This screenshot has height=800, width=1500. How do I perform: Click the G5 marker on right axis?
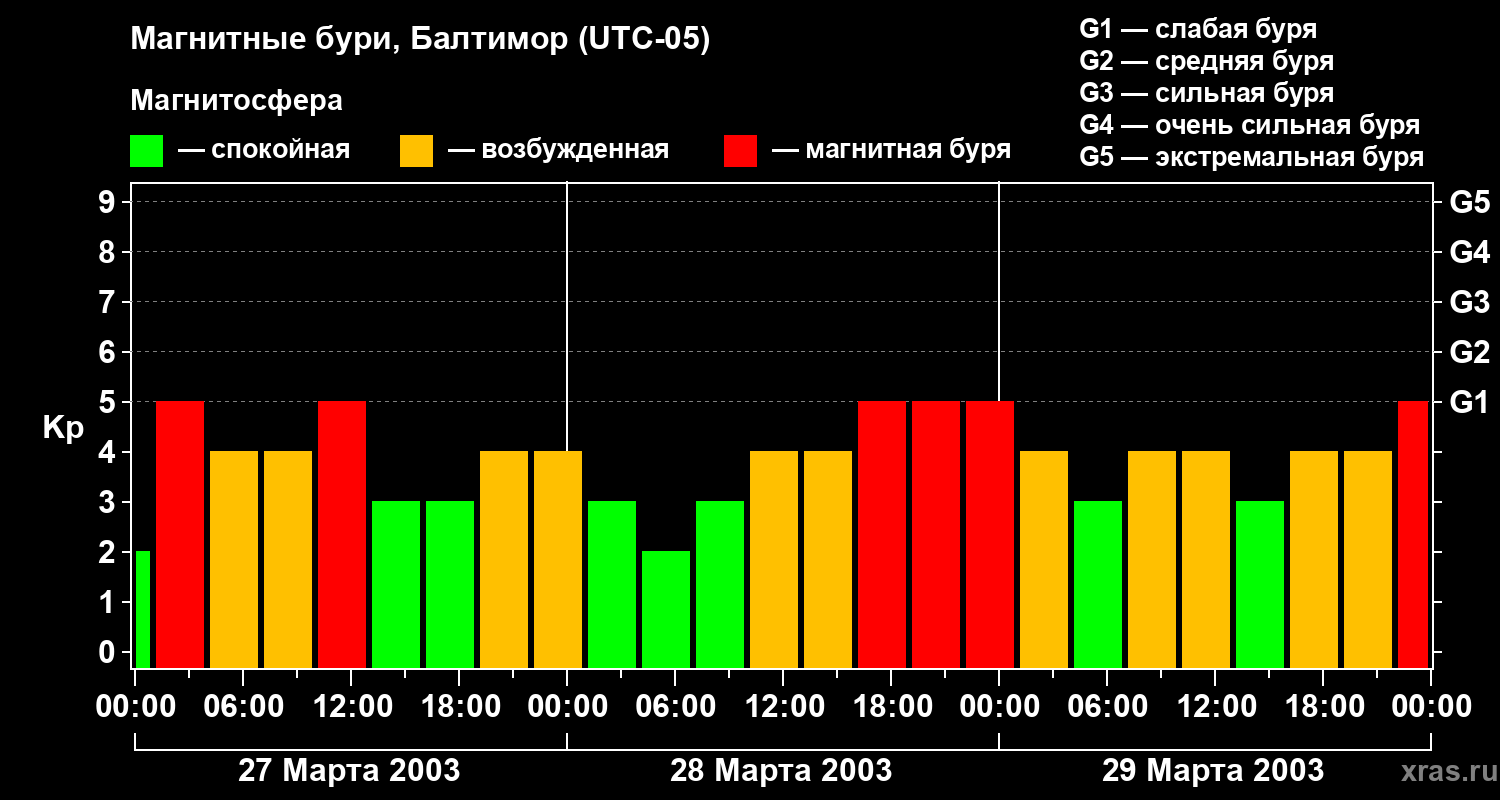click(1469, 202)
